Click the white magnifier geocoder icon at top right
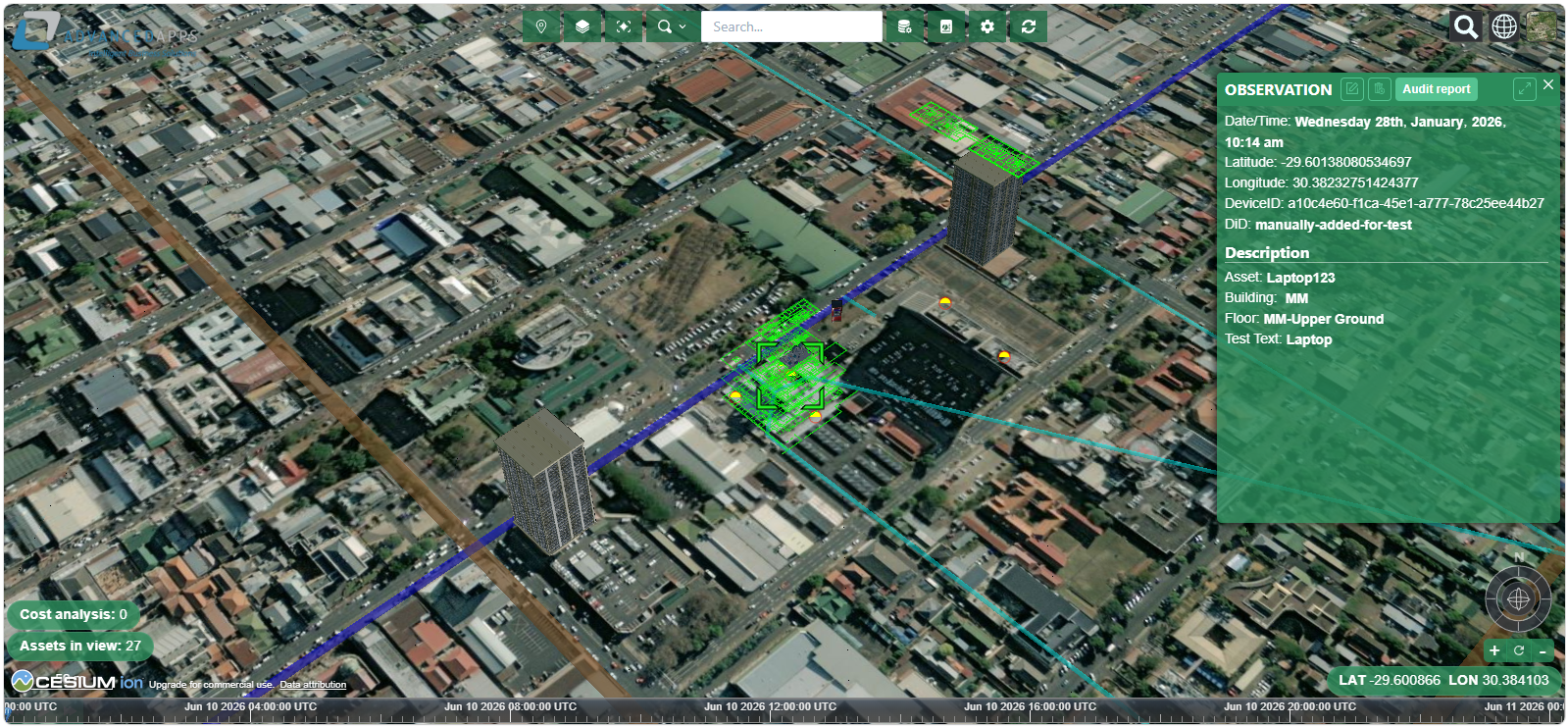The width and height of the screenshot is (1568, 726). point(1466,26)
